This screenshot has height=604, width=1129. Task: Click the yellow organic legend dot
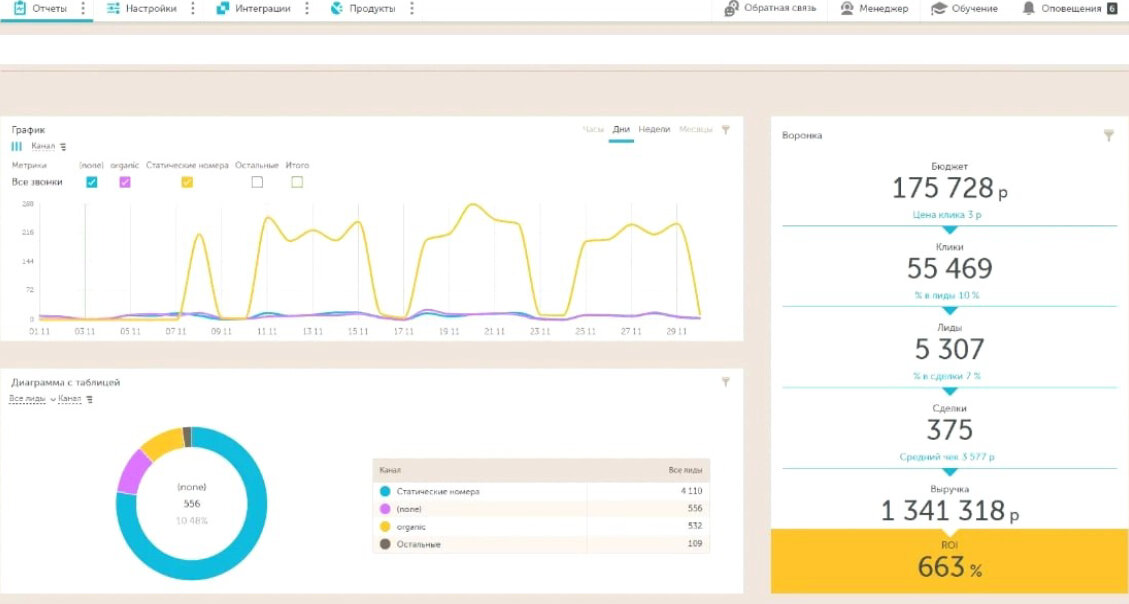[x=385, y=527]
